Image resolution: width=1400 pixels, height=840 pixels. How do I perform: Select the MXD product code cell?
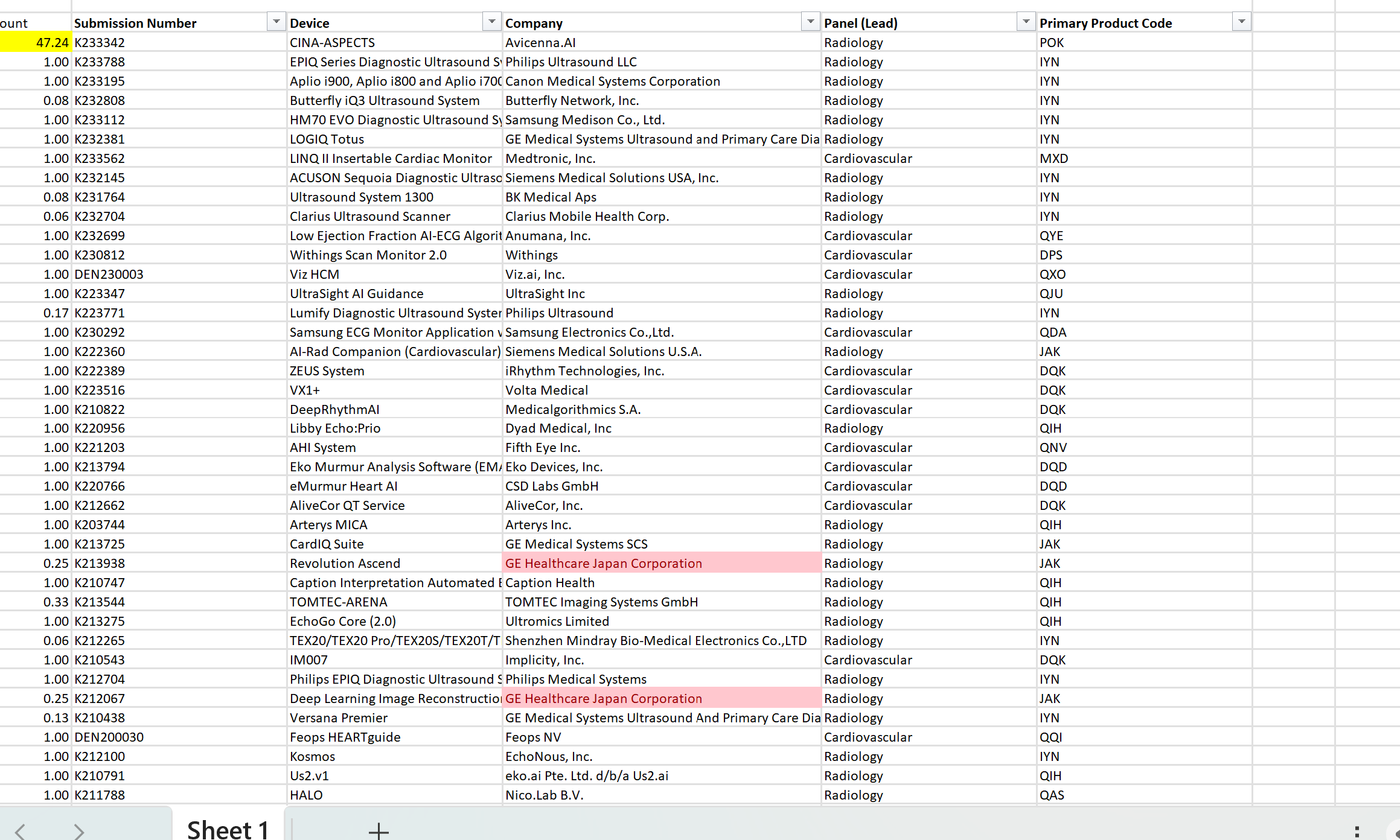click(x=1145, y=158)
